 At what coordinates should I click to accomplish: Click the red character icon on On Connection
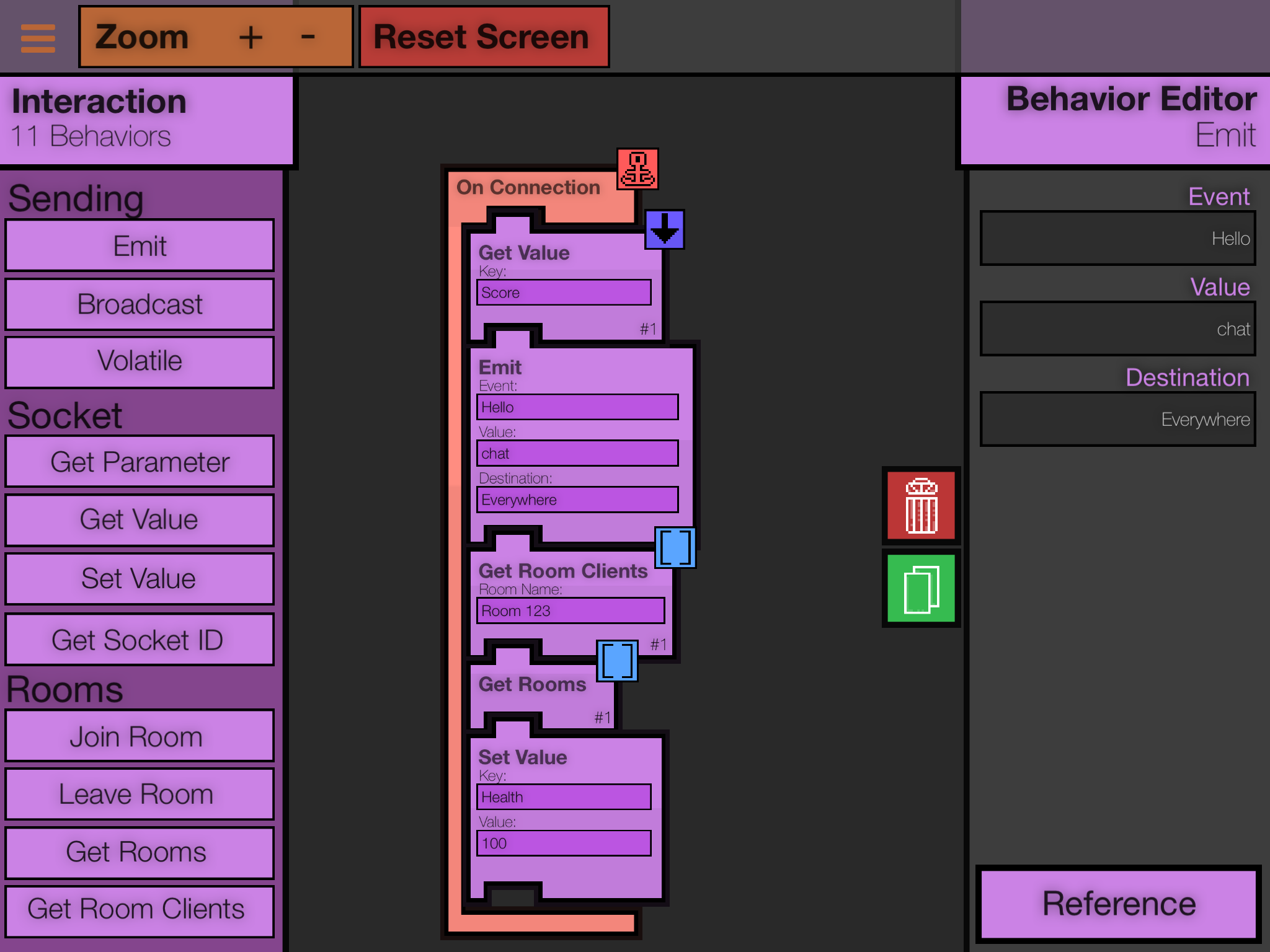(x=637, y=169)
